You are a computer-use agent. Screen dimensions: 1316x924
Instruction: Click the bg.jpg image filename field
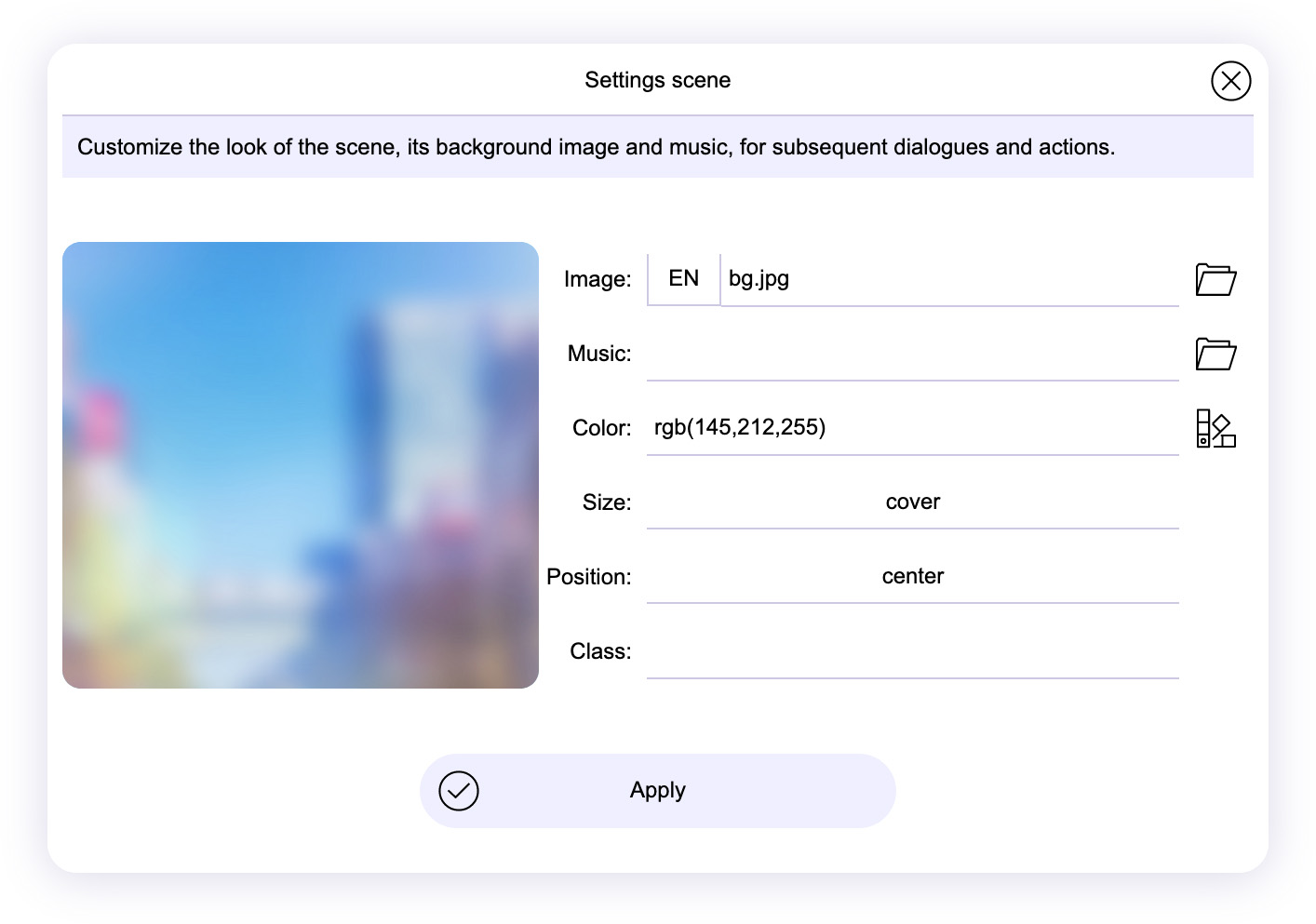[949, 279]
